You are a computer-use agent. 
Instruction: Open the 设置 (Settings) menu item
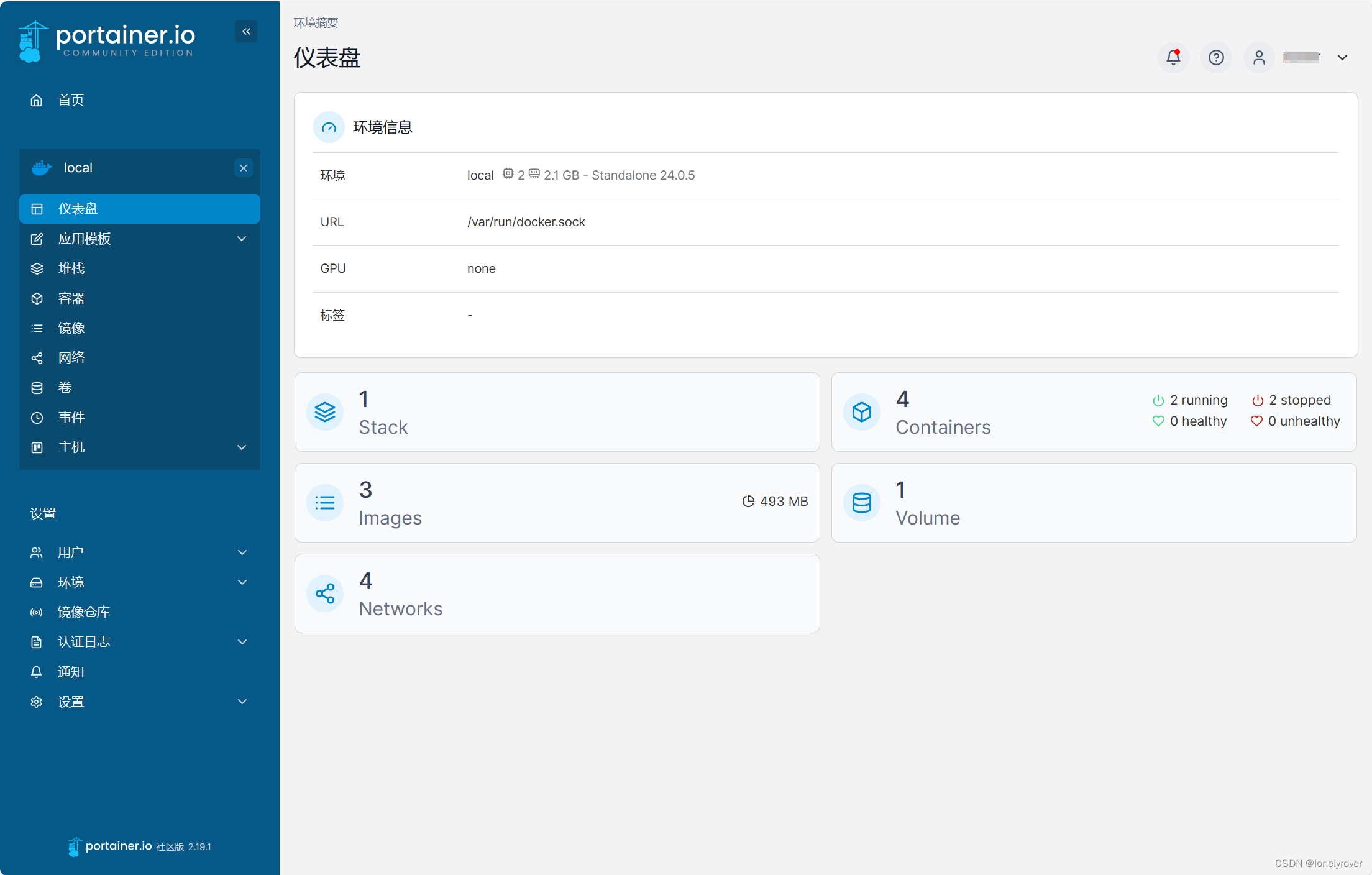point(70,701)
